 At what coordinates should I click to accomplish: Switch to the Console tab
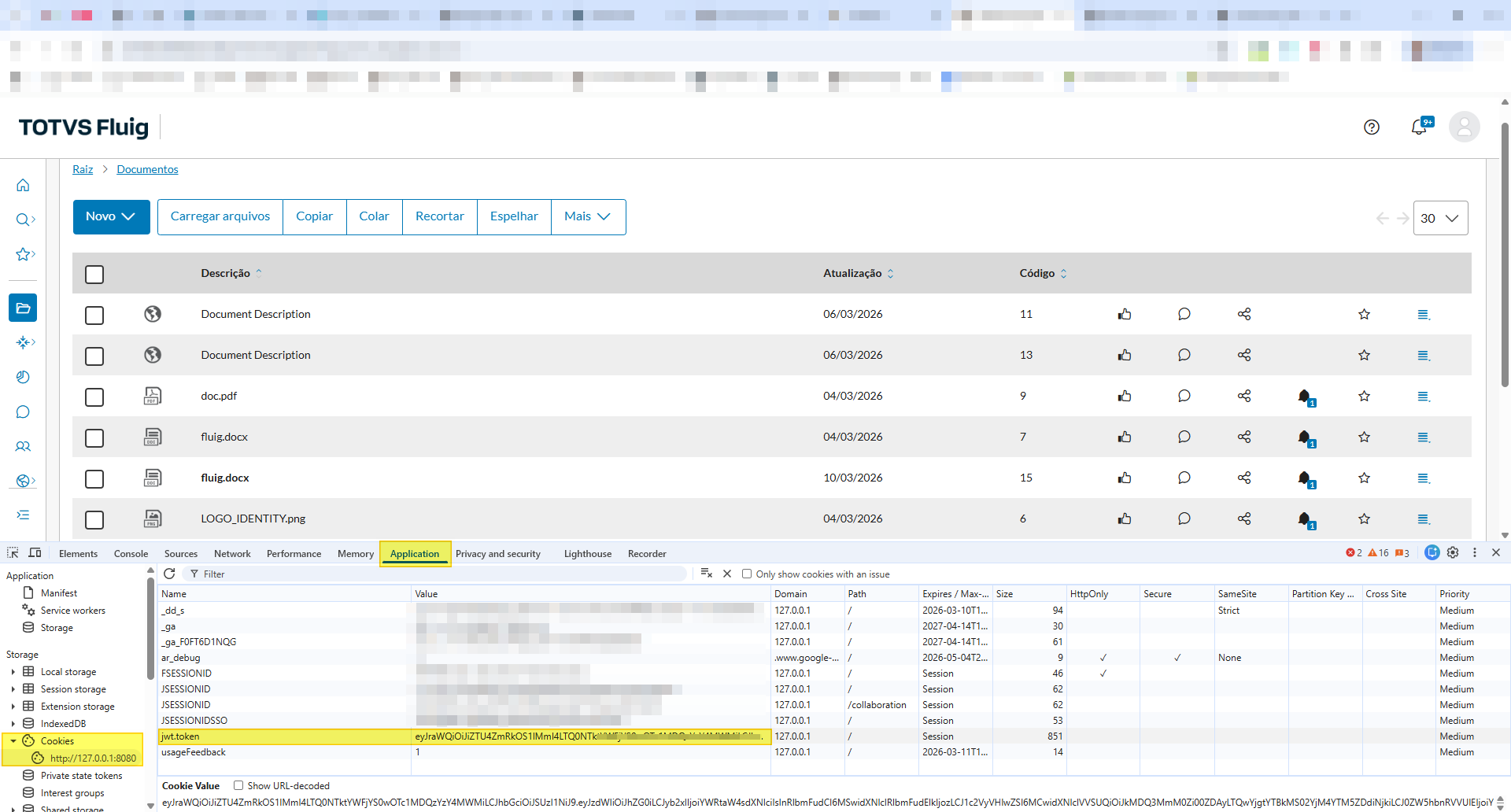pyautogui.click(x=131, y=553)
